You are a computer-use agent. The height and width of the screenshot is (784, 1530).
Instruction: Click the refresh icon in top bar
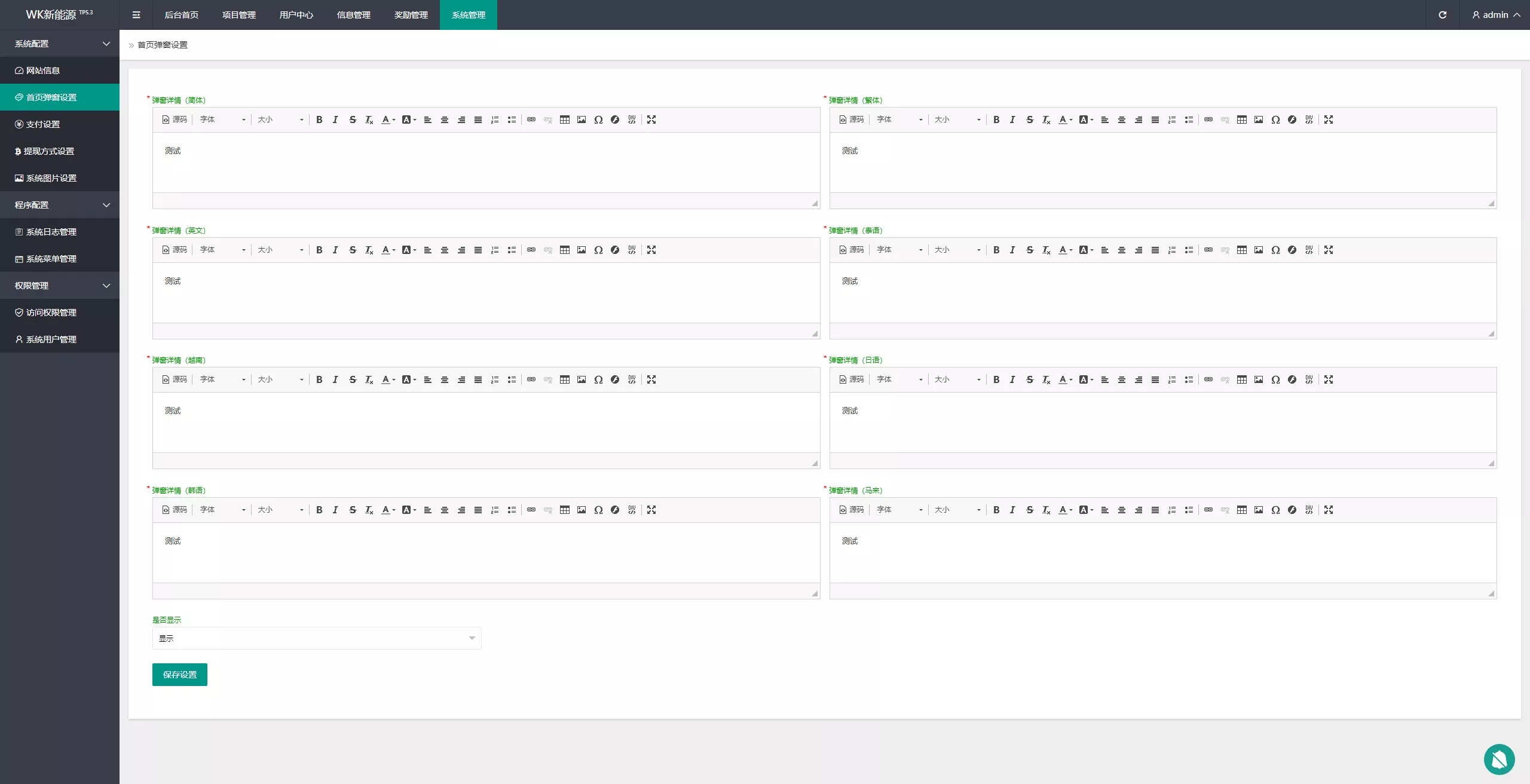[1442, 15]
